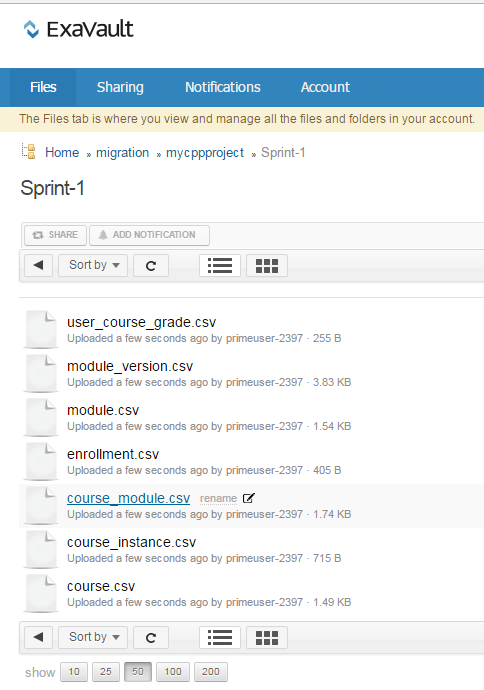Click file icon for module_version.csv
The height and width of the screenshot is (690, 484).
click(x=41, y=373)
